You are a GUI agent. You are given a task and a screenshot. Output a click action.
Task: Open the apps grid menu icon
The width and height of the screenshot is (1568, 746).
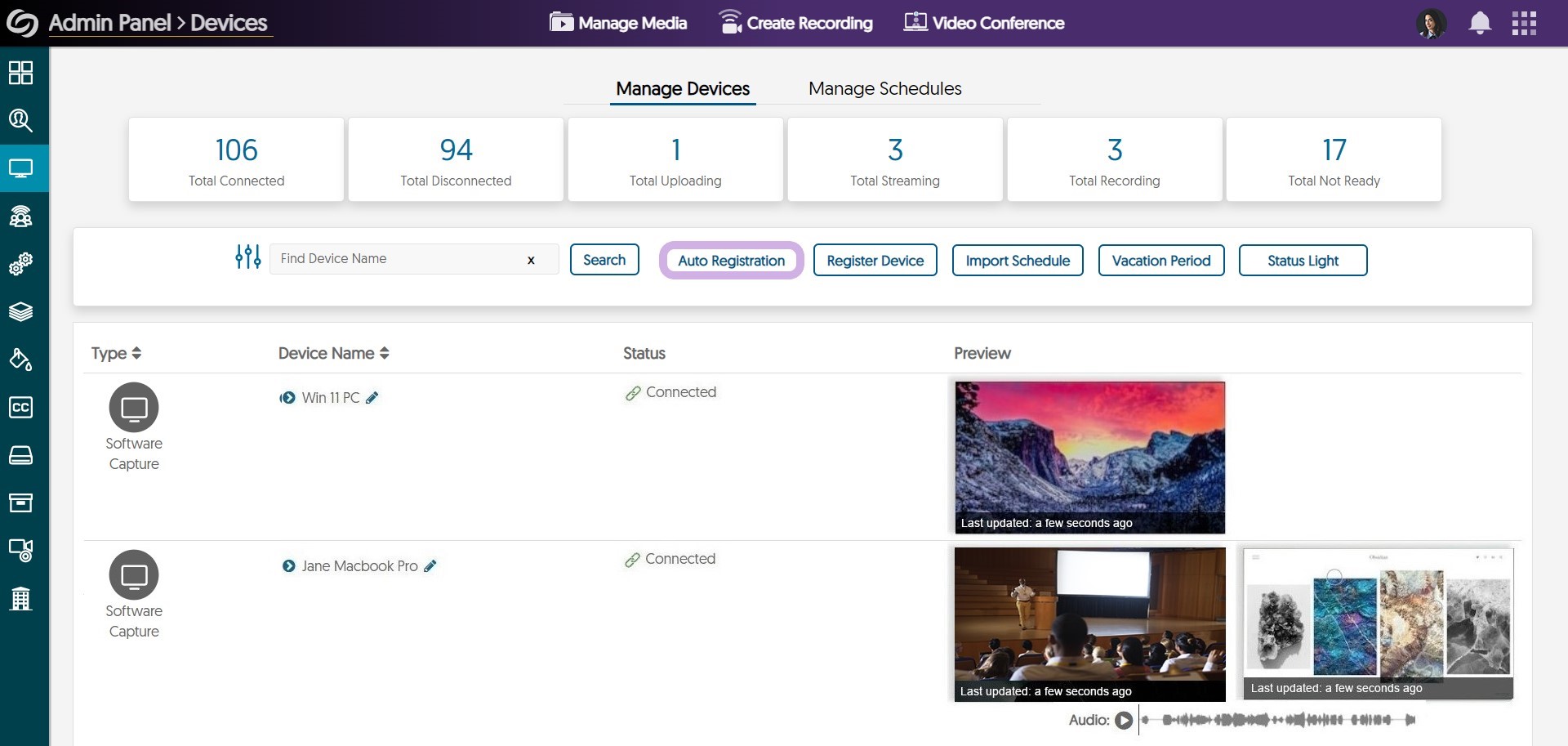(x=1524, y=23)
